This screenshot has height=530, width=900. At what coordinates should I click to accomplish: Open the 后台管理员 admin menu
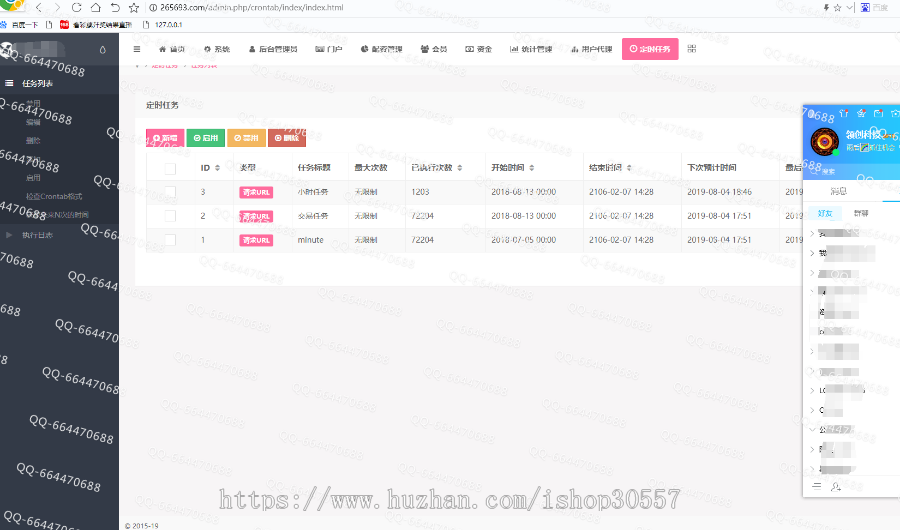pos(273,49)
